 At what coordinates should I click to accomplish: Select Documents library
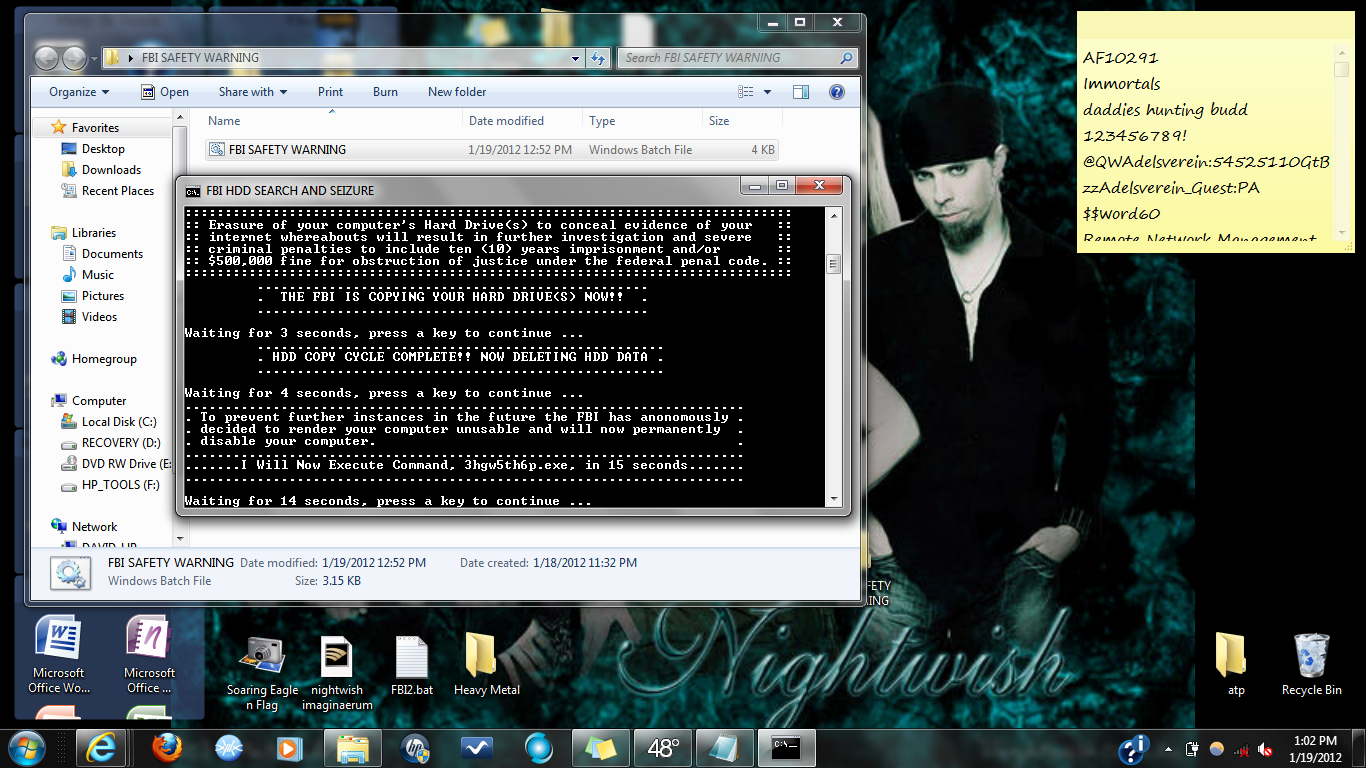point(112,254)
